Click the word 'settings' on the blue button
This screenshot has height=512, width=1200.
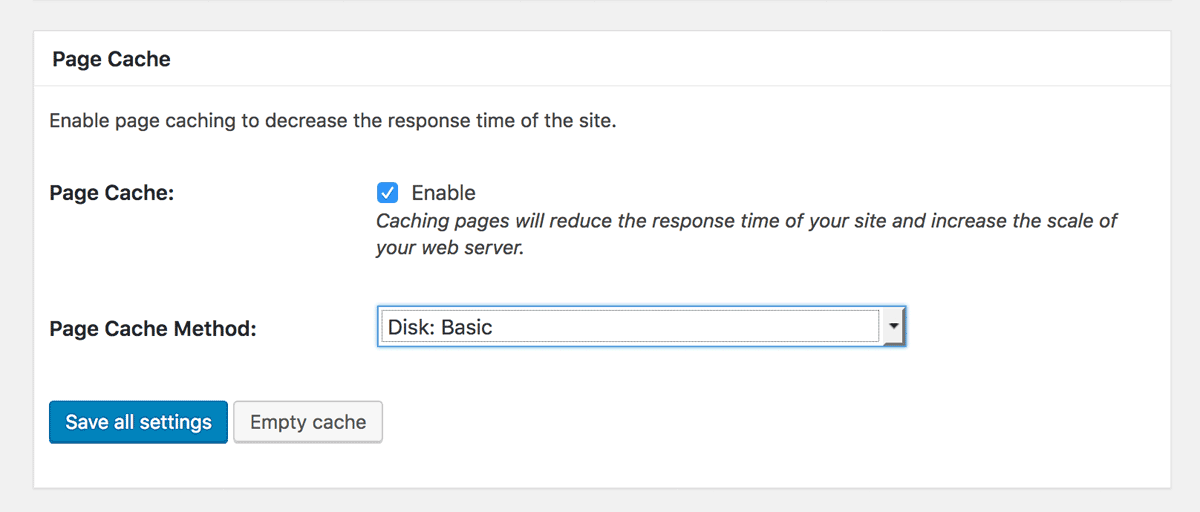point(175,422)
